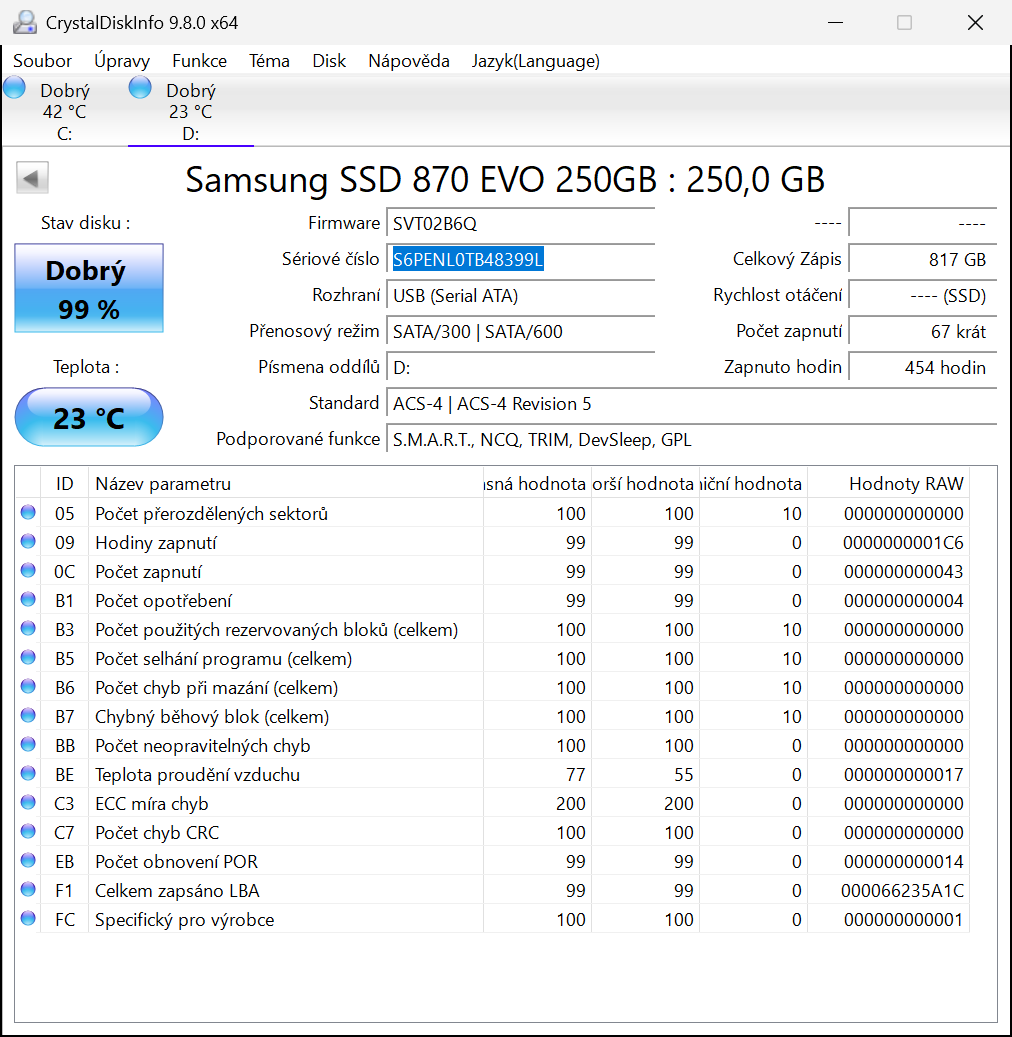Select the Hodiny zapnutí SMART row
1012x1037 pixels.
[x=300, y=542]
